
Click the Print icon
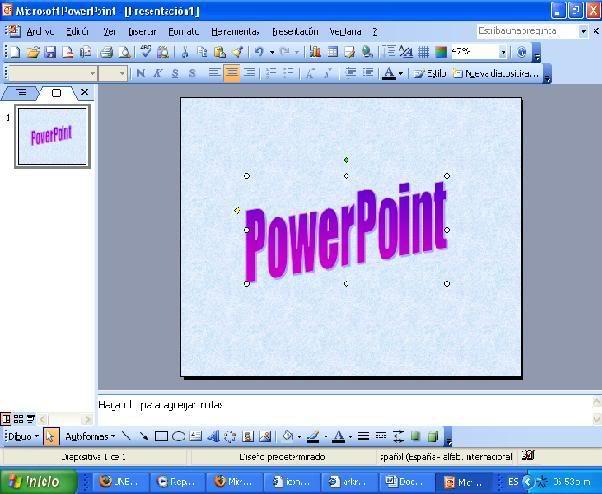pyautogui.click(x=106, y=52)
